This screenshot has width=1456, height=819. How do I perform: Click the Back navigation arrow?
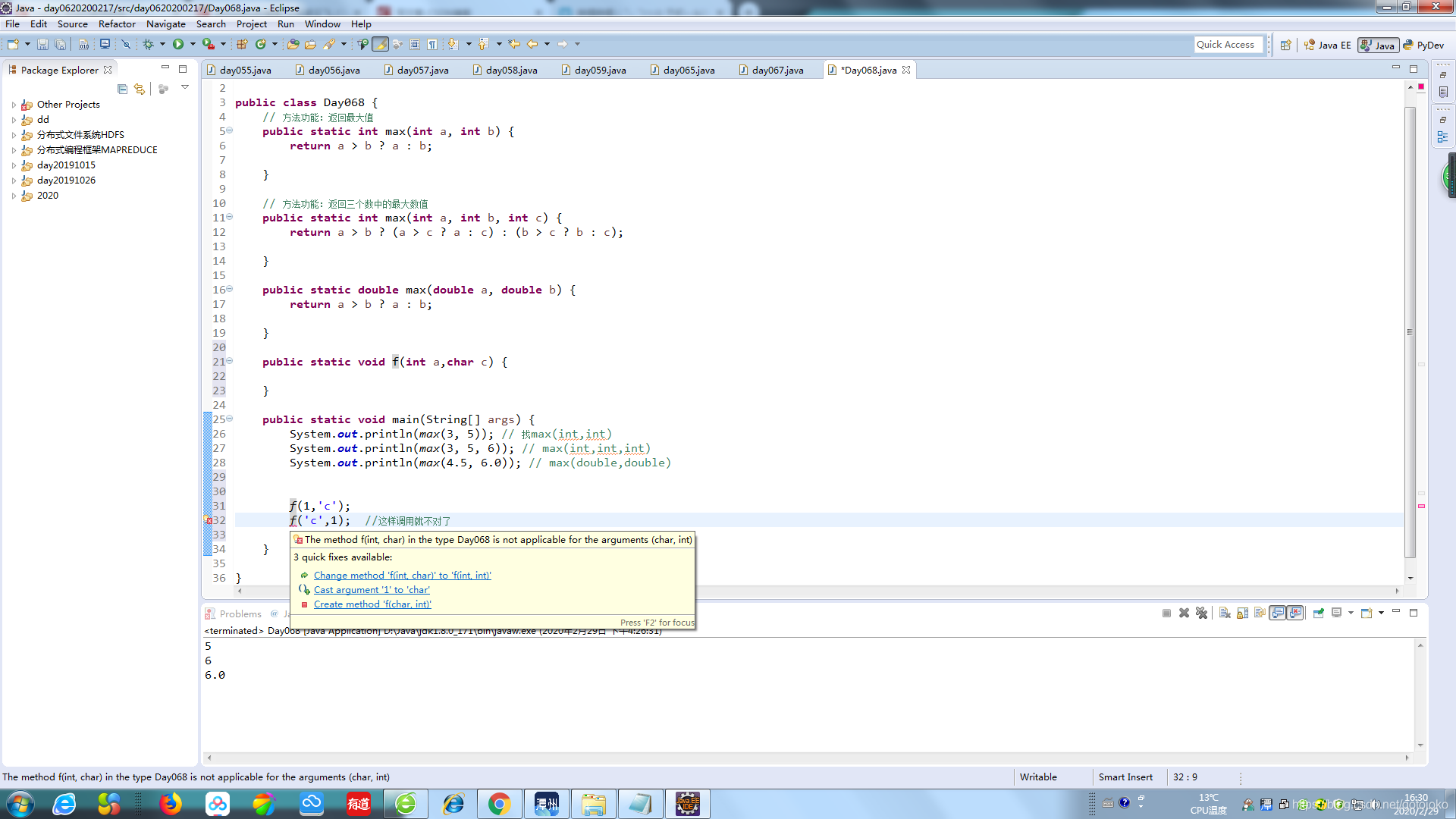[x=532, y=45]
